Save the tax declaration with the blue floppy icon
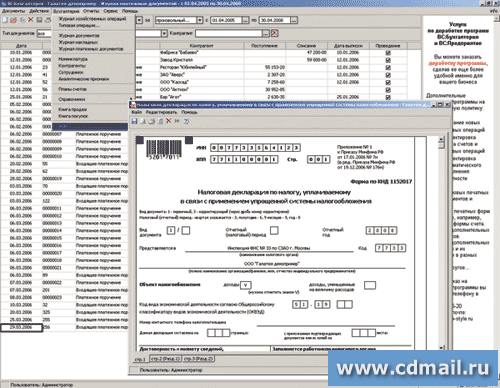Screen dimensions: 500x388 coord(134,121)
